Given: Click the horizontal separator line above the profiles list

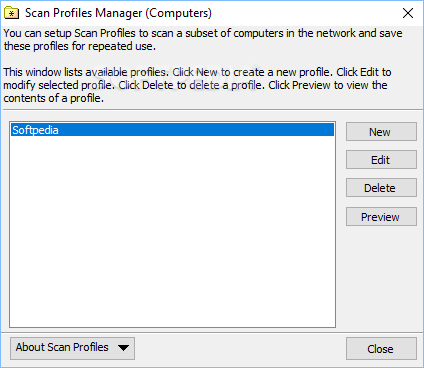Looking at the screenshot, I should (212, 109).
